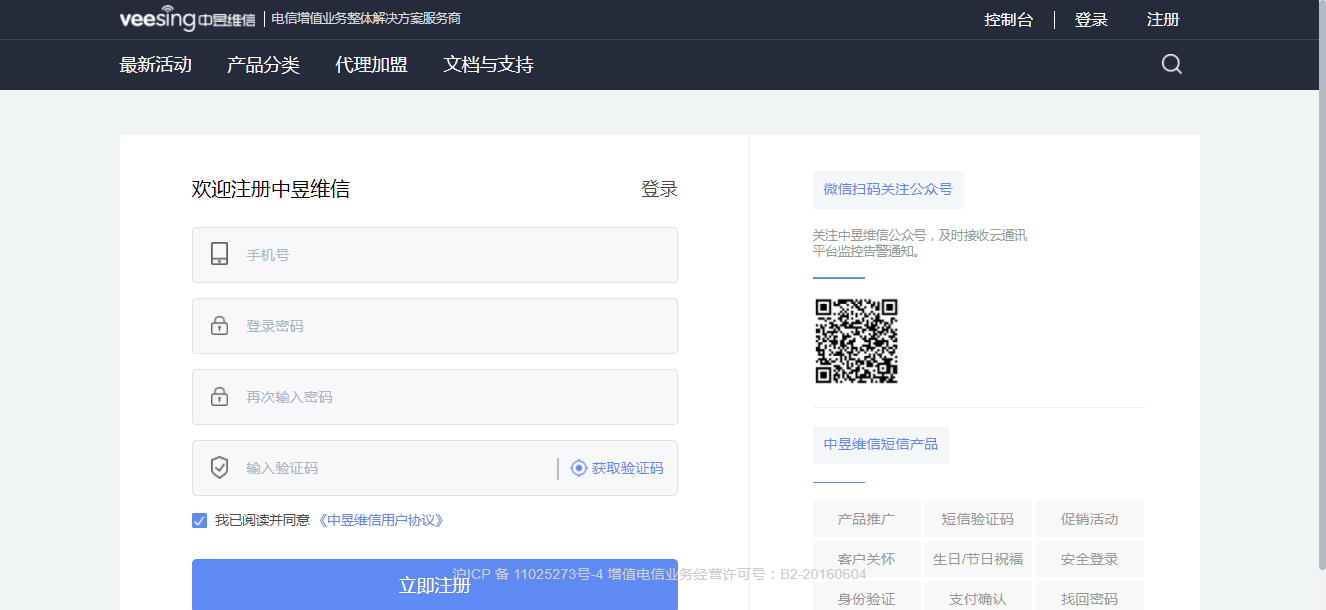1326x610 pixels.
Task: Open the 《中昱维信用户协议》 link
Action: [381, 520]
